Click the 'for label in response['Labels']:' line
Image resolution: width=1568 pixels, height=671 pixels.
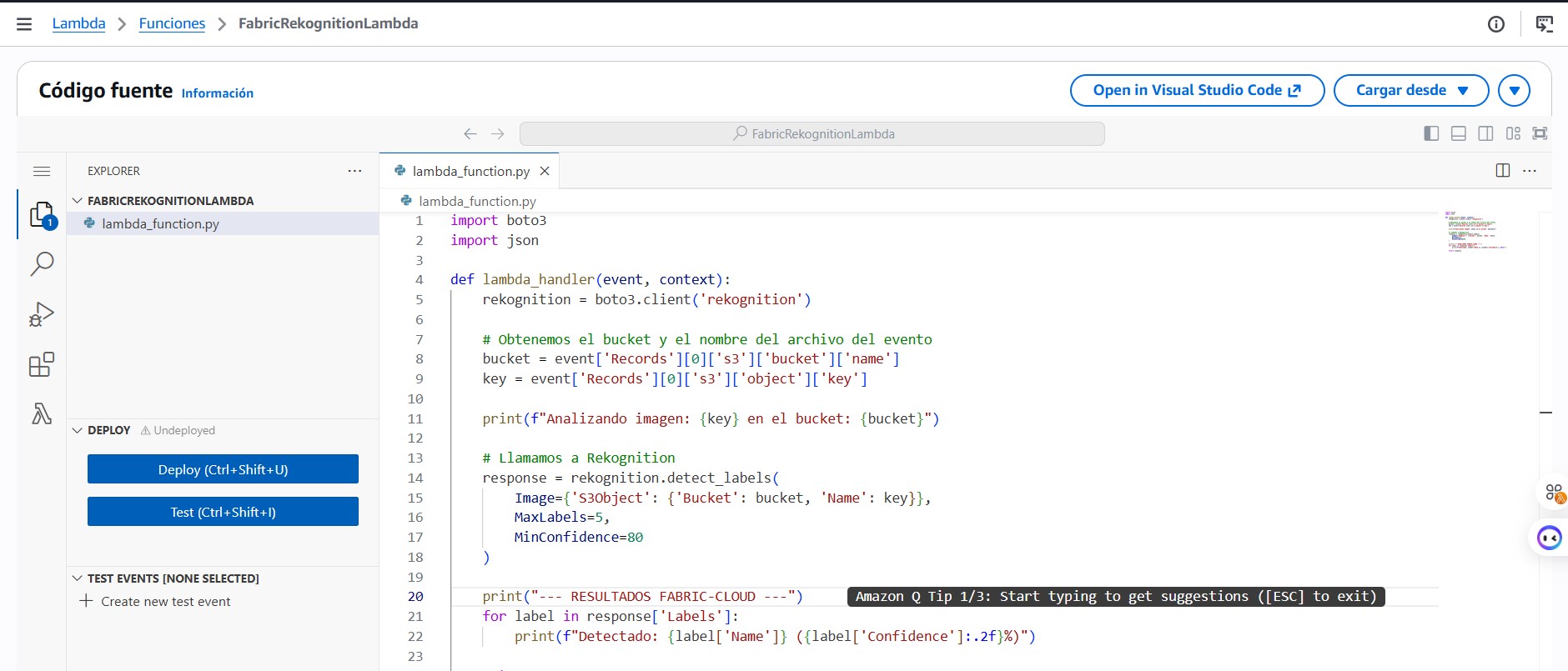pyautogui.click(x=611, y=617)
